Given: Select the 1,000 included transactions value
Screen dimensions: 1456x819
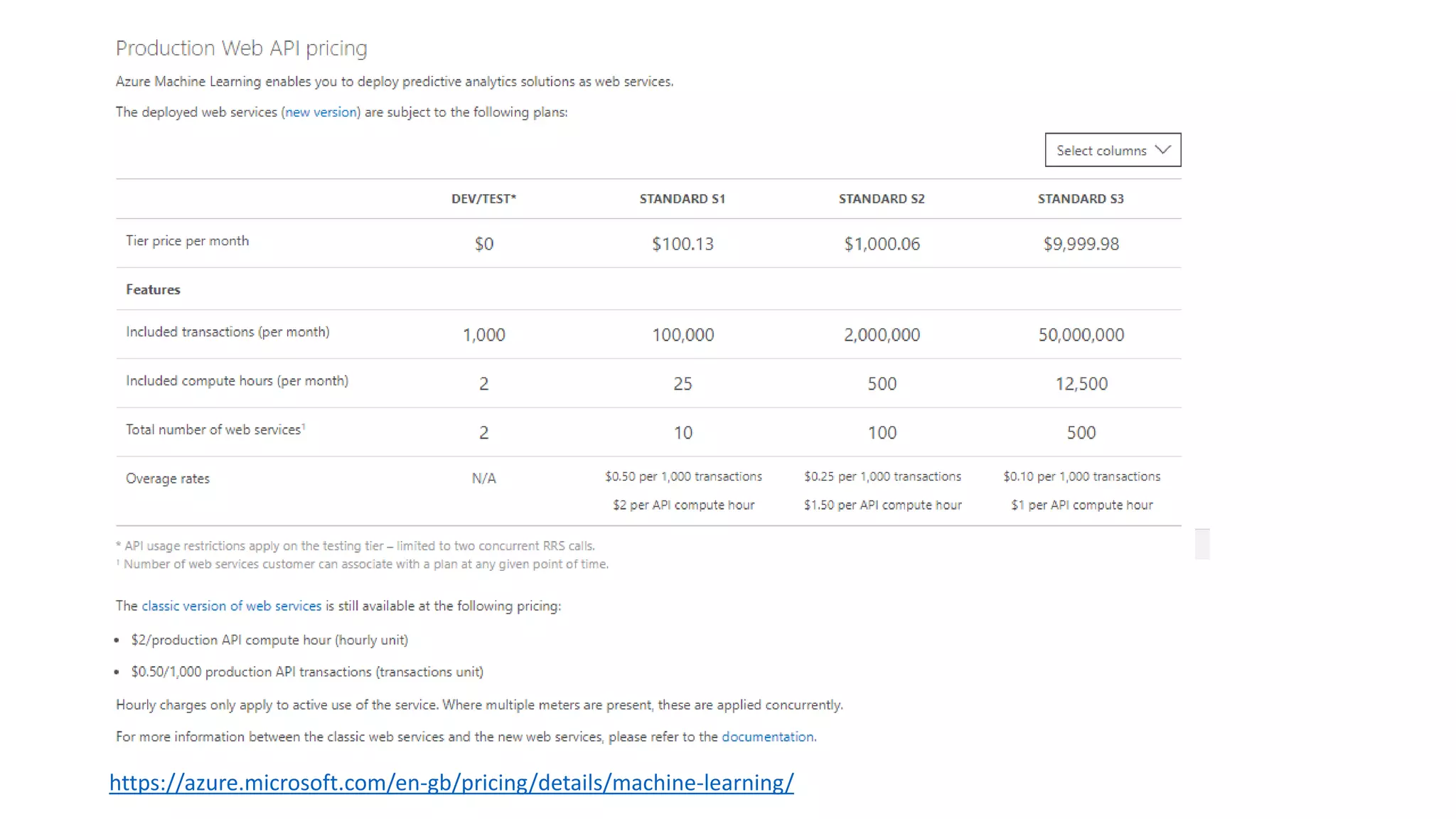Looking at the screenshot, I should 484,335.
